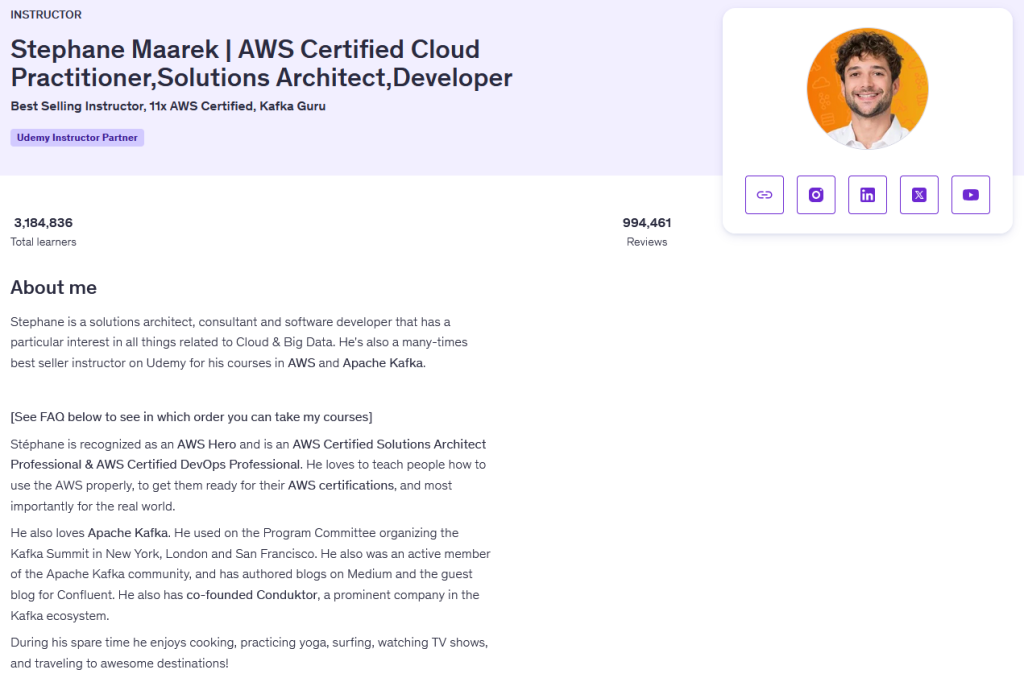
Task: Click the bold 'AWS Hero' text
Action: pos(206,444)
